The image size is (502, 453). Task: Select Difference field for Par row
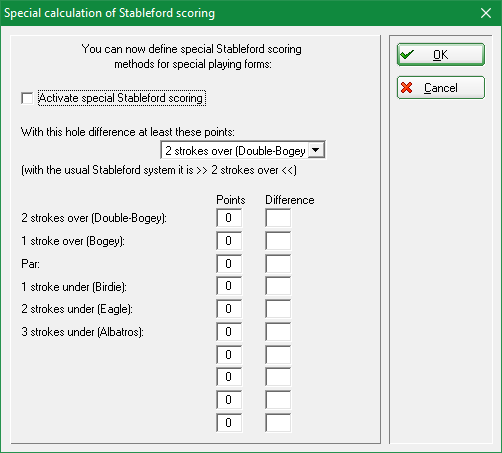coord(278,264)
